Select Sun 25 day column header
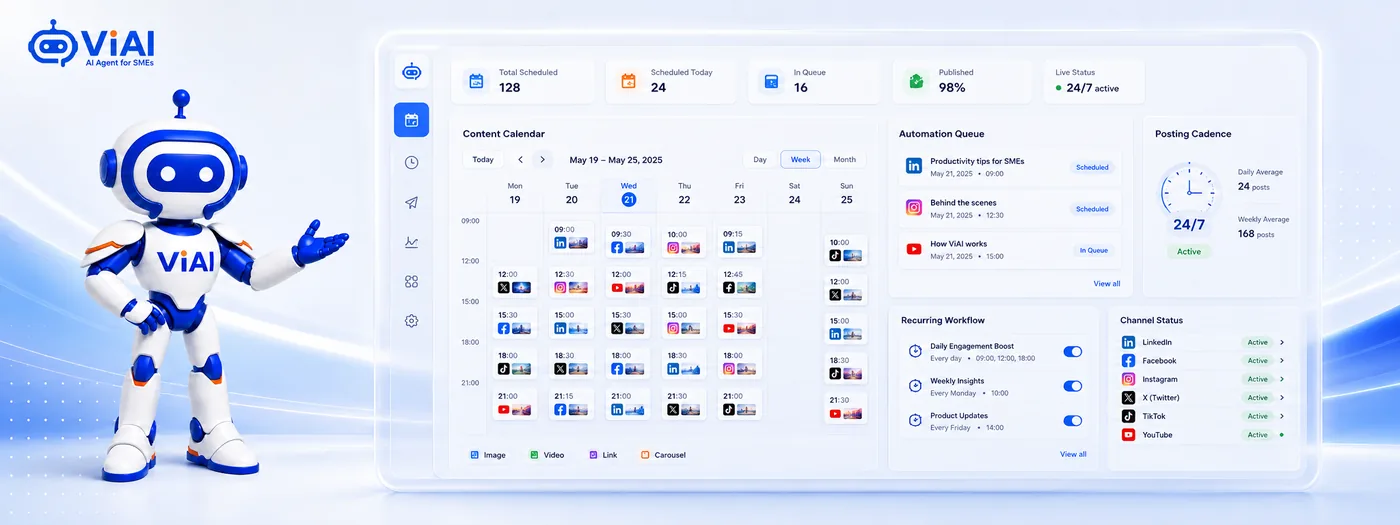The height and width of the screenshot is (525, 1400). coord(846,194)
